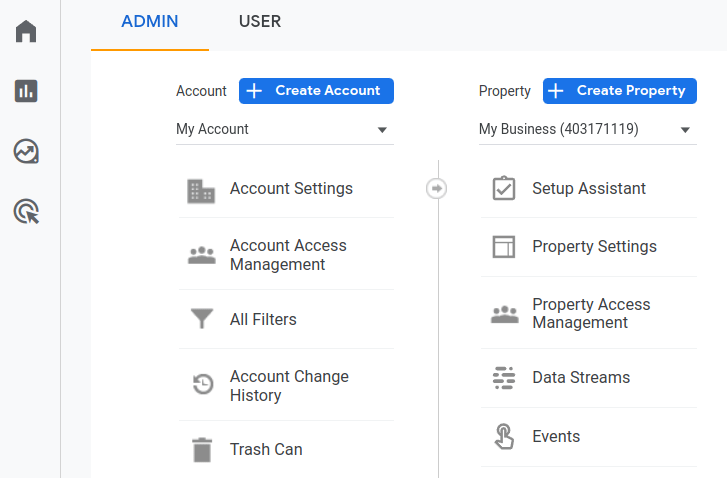
Task: Open Property Access Management link
Action: [591, 314]
